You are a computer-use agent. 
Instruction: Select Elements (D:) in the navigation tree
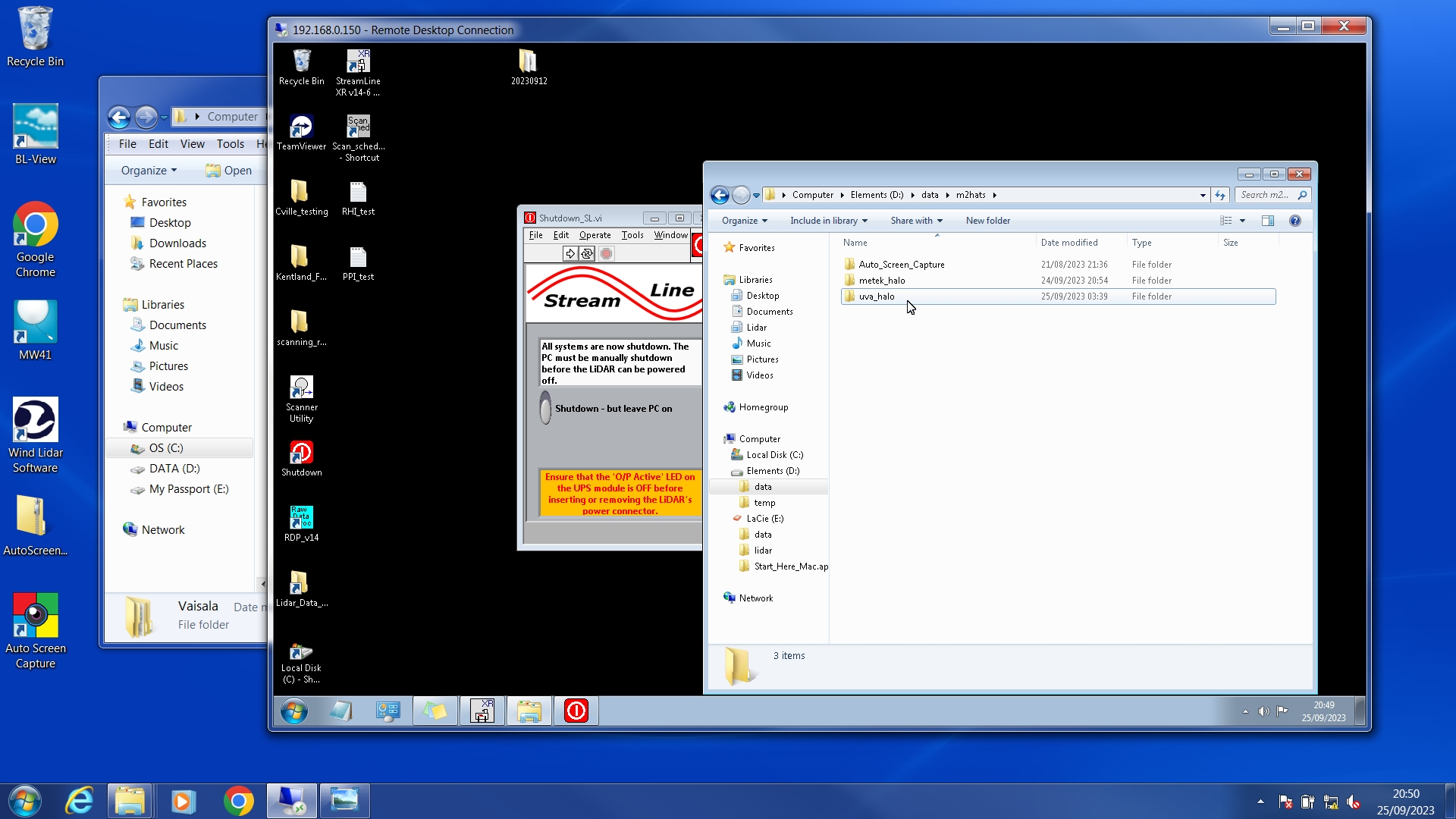click(x=772, y=471)
